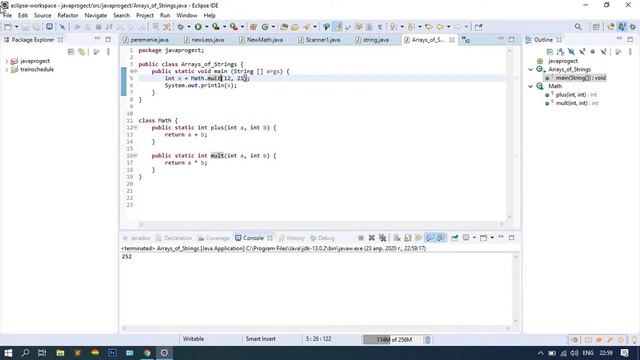Switch to History bottom tab
The height and width of the screenshot is (360, 640).
point(291,238)
